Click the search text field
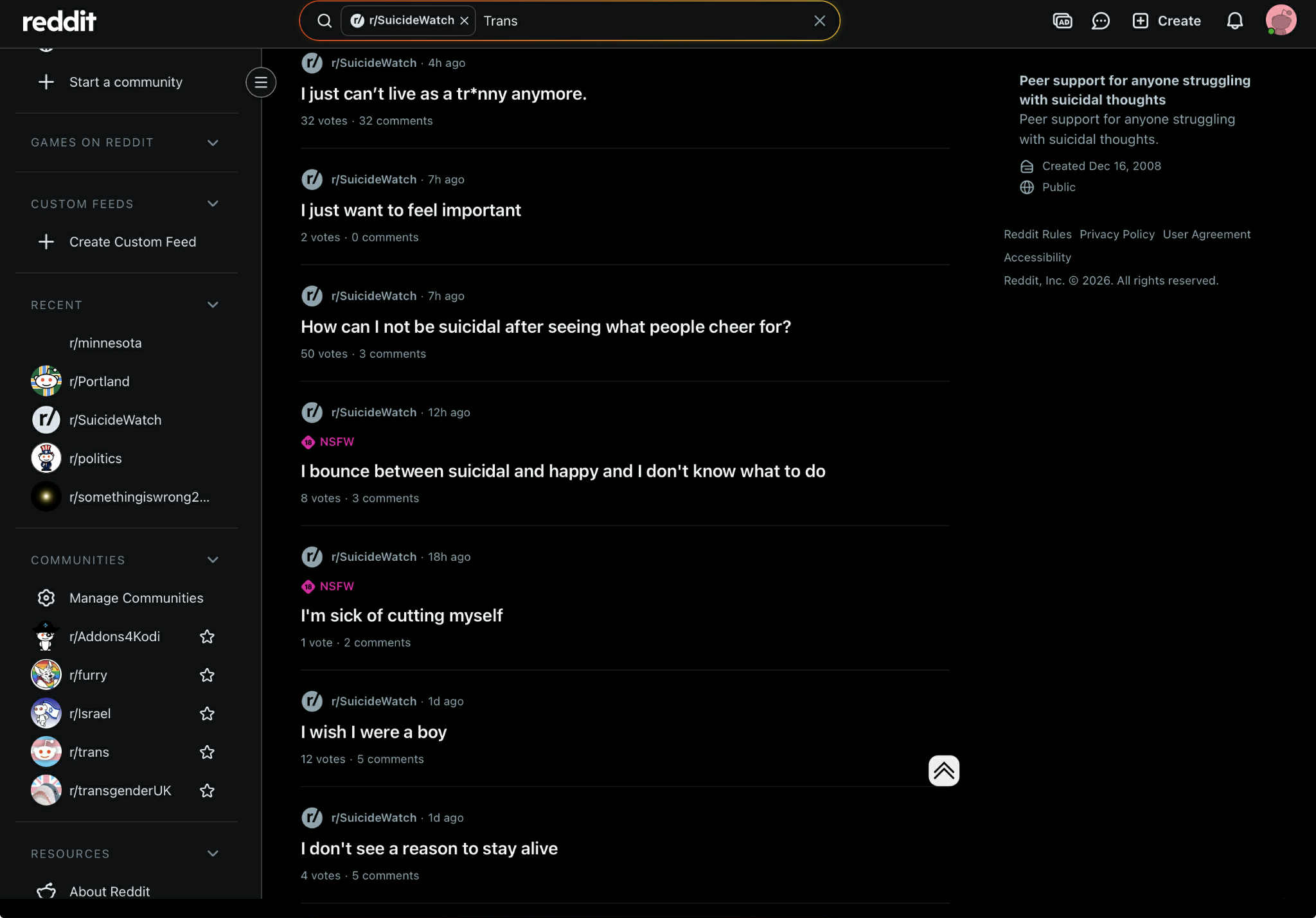This screenshot has height=918, width=1316. point(643,21)
